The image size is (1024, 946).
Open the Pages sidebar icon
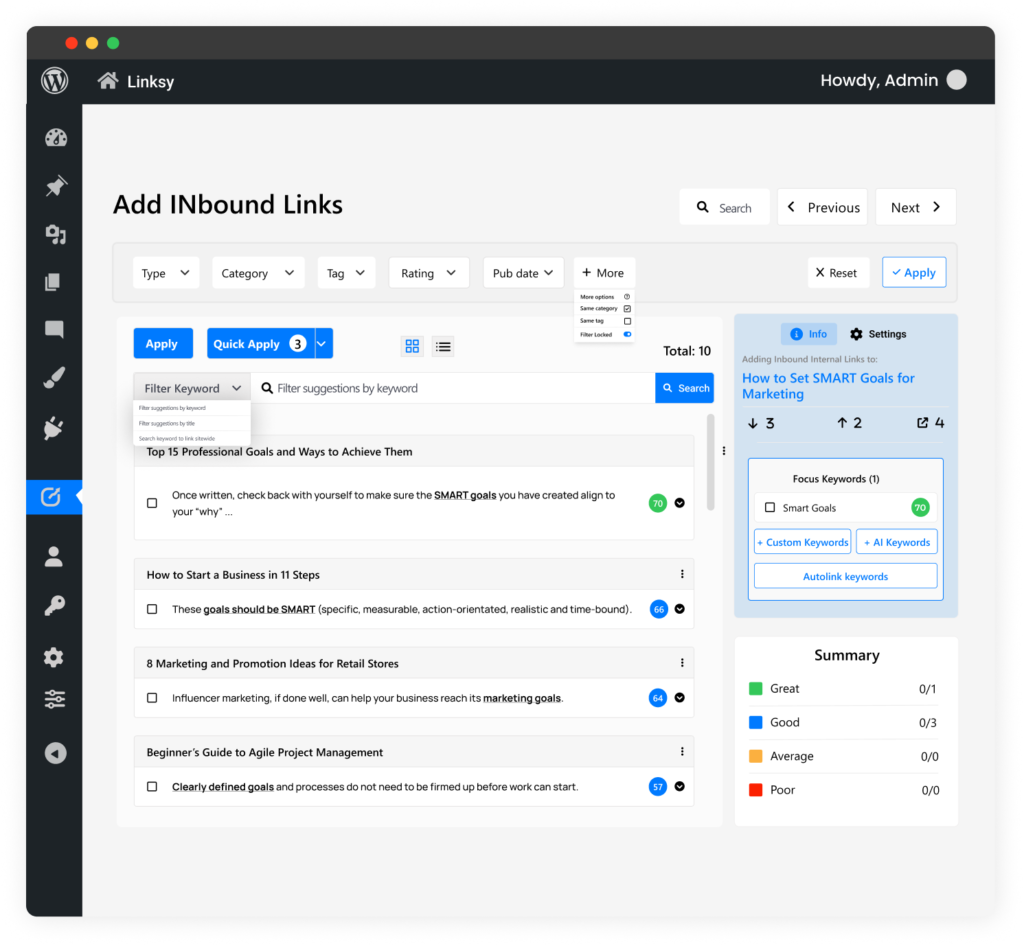coord(53,282)
